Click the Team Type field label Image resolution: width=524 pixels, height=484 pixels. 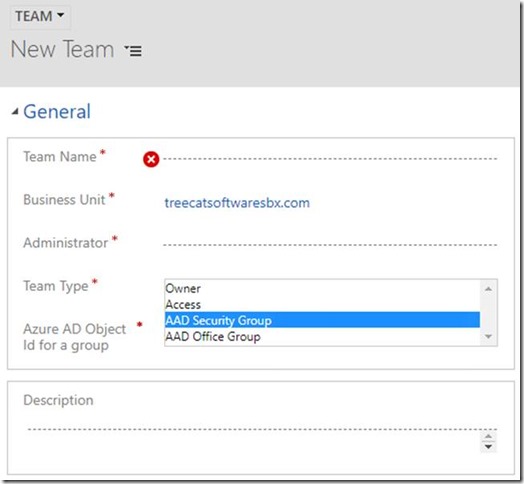click(56, 286)
